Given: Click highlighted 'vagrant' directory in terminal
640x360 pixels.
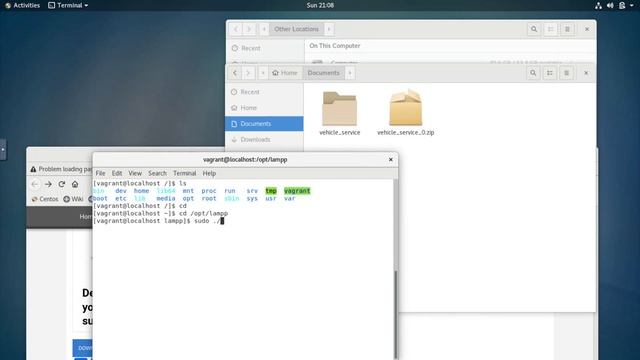Looking at the screenshot, I should [x=297, y=191].
